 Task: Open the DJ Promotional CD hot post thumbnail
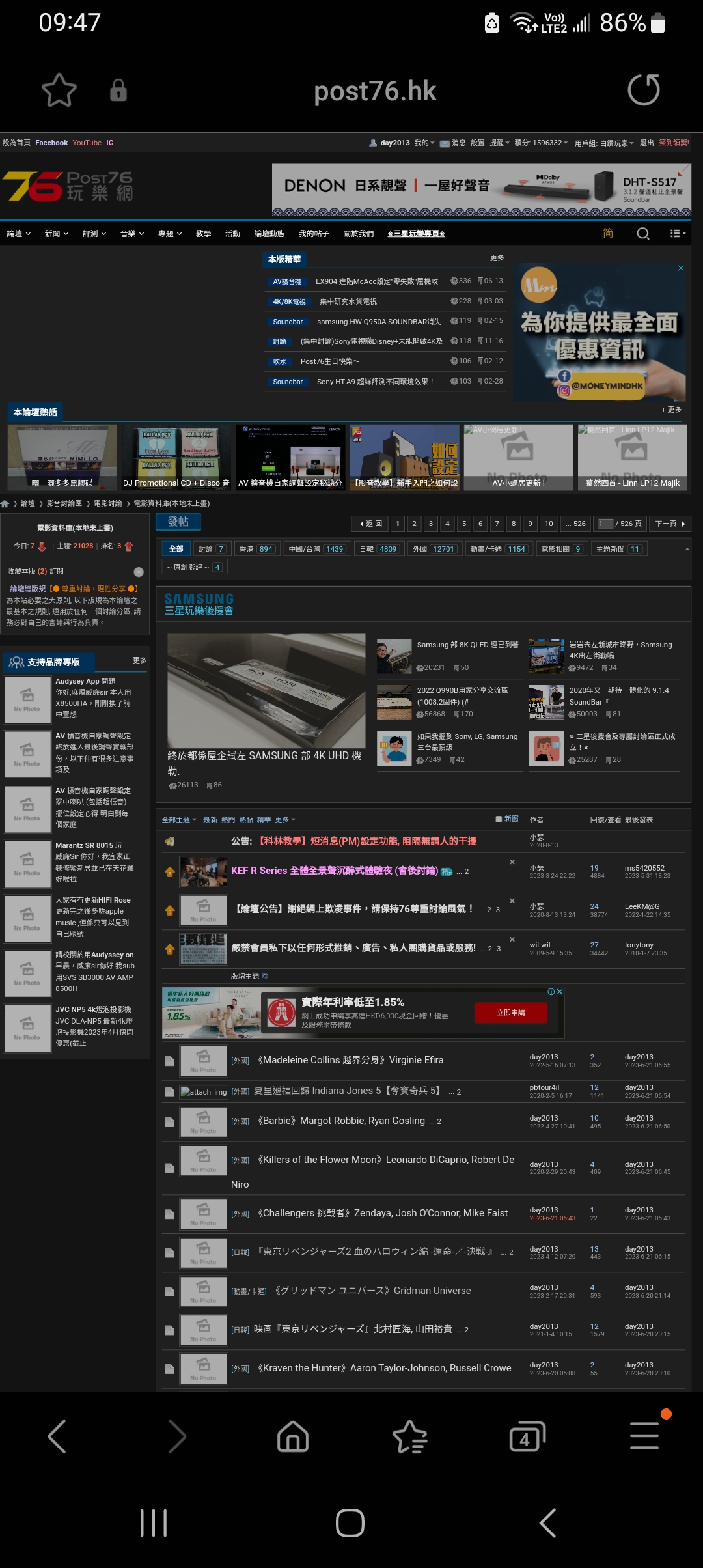(x=176, y=457)
